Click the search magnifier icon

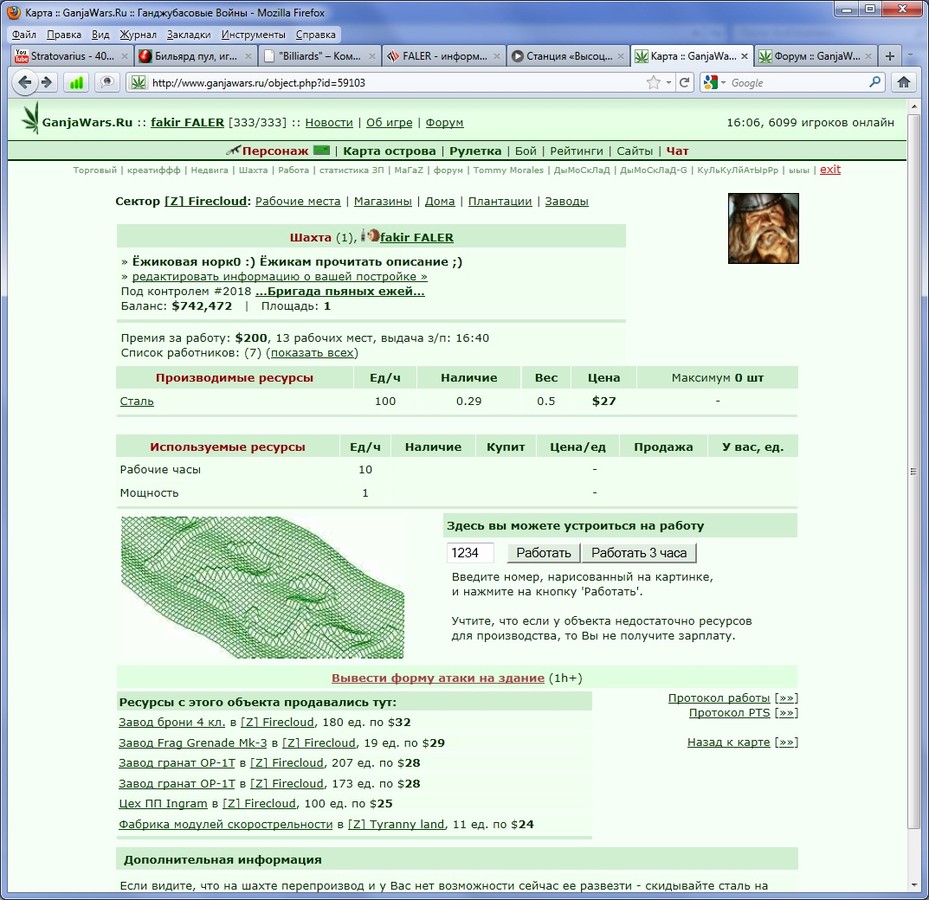click(x=874, y=82)
